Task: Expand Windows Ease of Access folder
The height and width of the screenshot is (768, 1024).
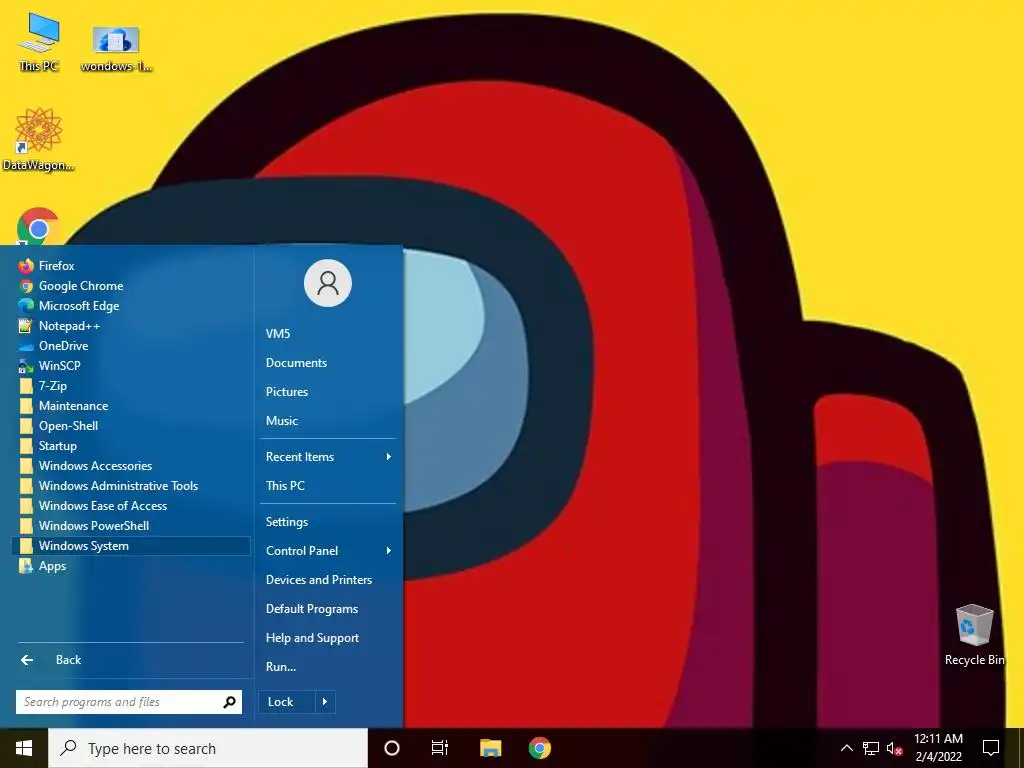Action: (x=131, y=506)
